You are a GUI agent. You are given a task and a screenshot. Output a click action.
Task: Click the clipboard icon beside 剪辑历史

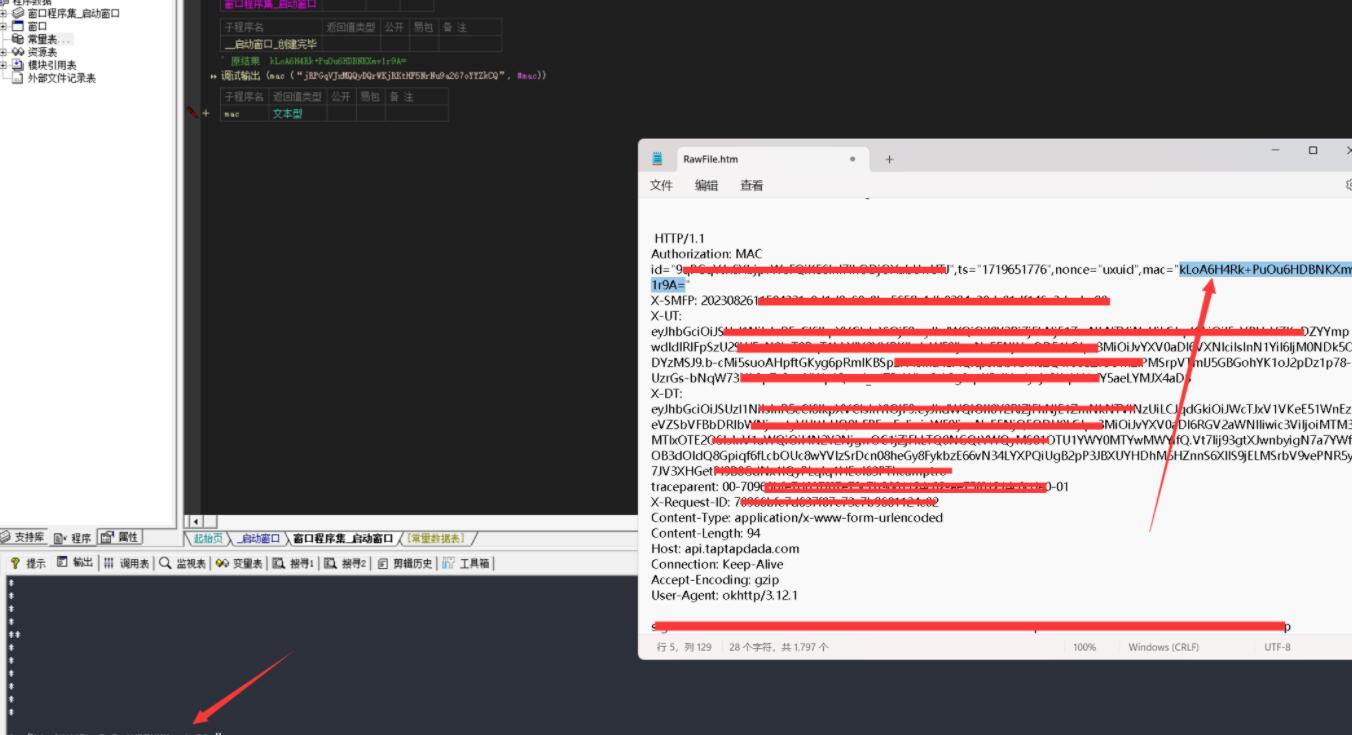click(x=383, y=564)
